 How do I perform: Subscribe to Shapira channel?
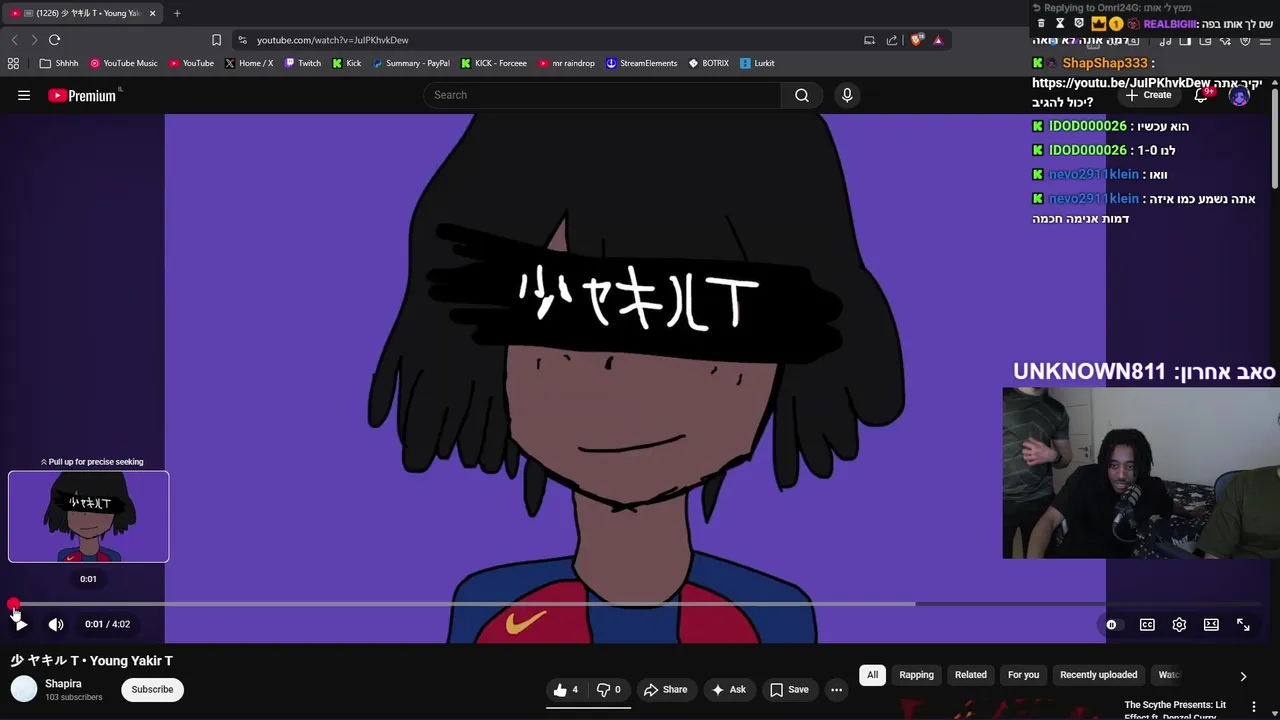(152, 689)
